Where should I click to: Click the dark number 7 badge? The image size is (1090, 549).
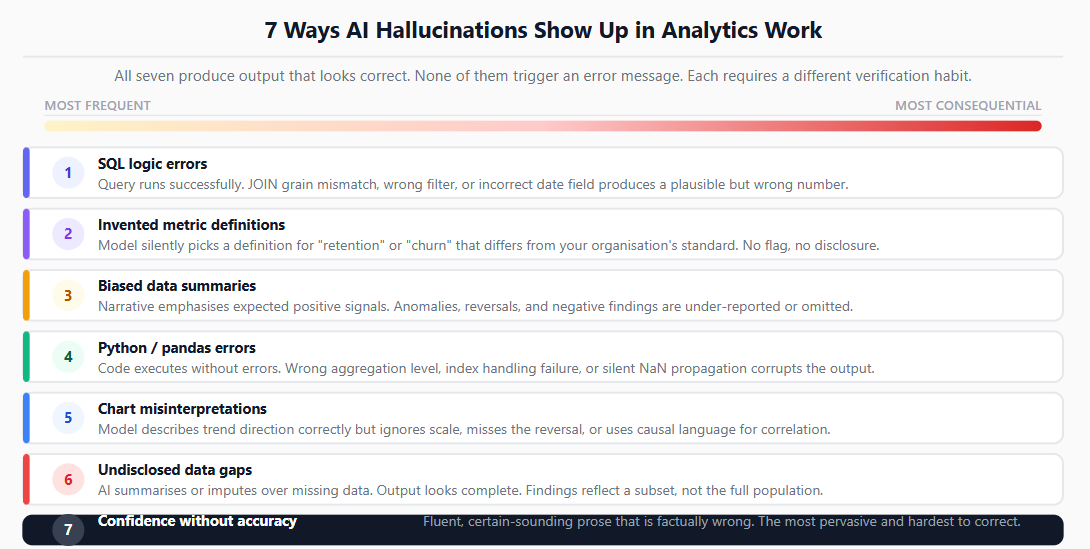click(68, 530)
